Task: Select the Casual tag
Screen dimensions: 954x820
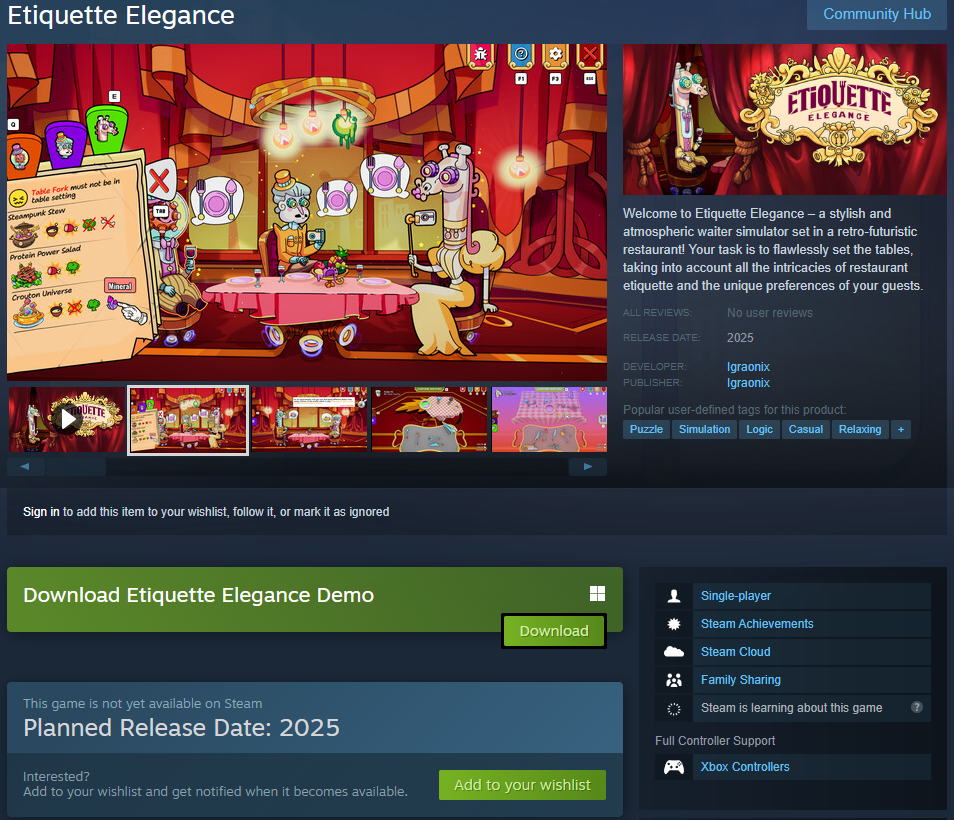Action: coord(806,429)
